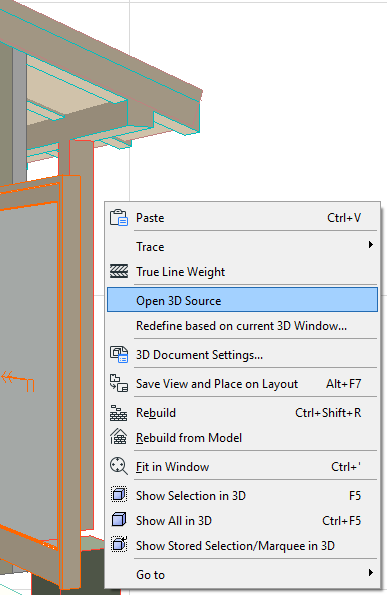Select Fit in Window entry

(x=242, y=466)
